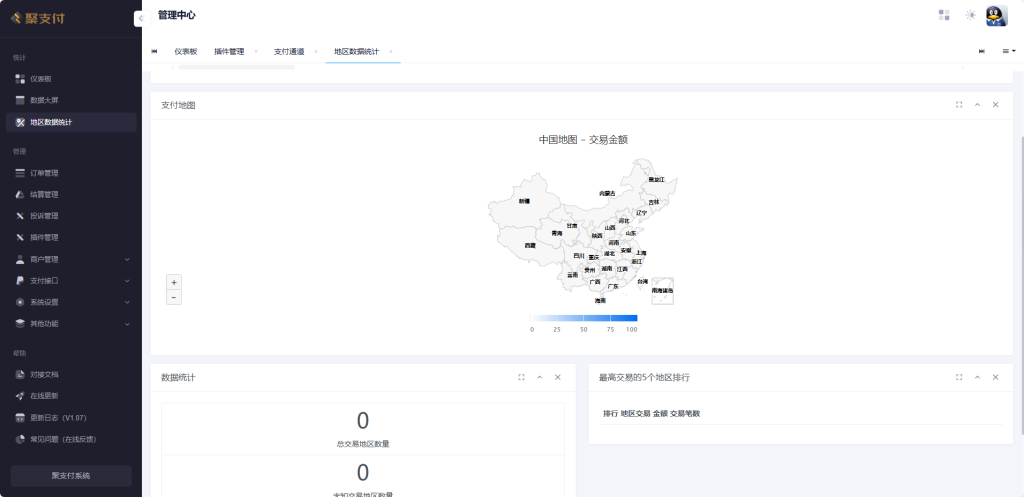Expand the 商户管理 submenu
This screenshot has height=497, width=1024.
[71, 259]
